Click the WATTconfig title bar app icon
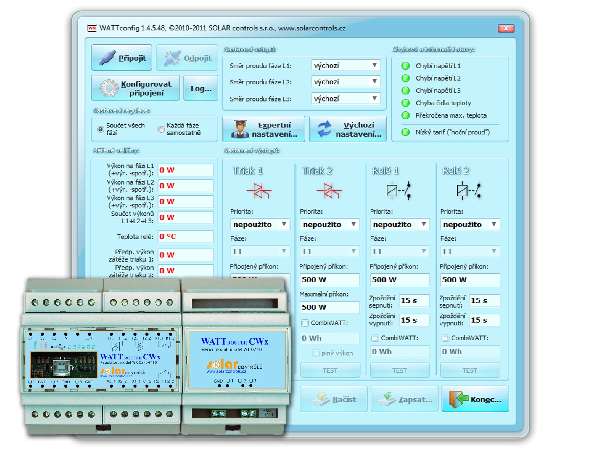Image resolution: width=600 pixels, height=457 pixels. [x=91, y=28]
